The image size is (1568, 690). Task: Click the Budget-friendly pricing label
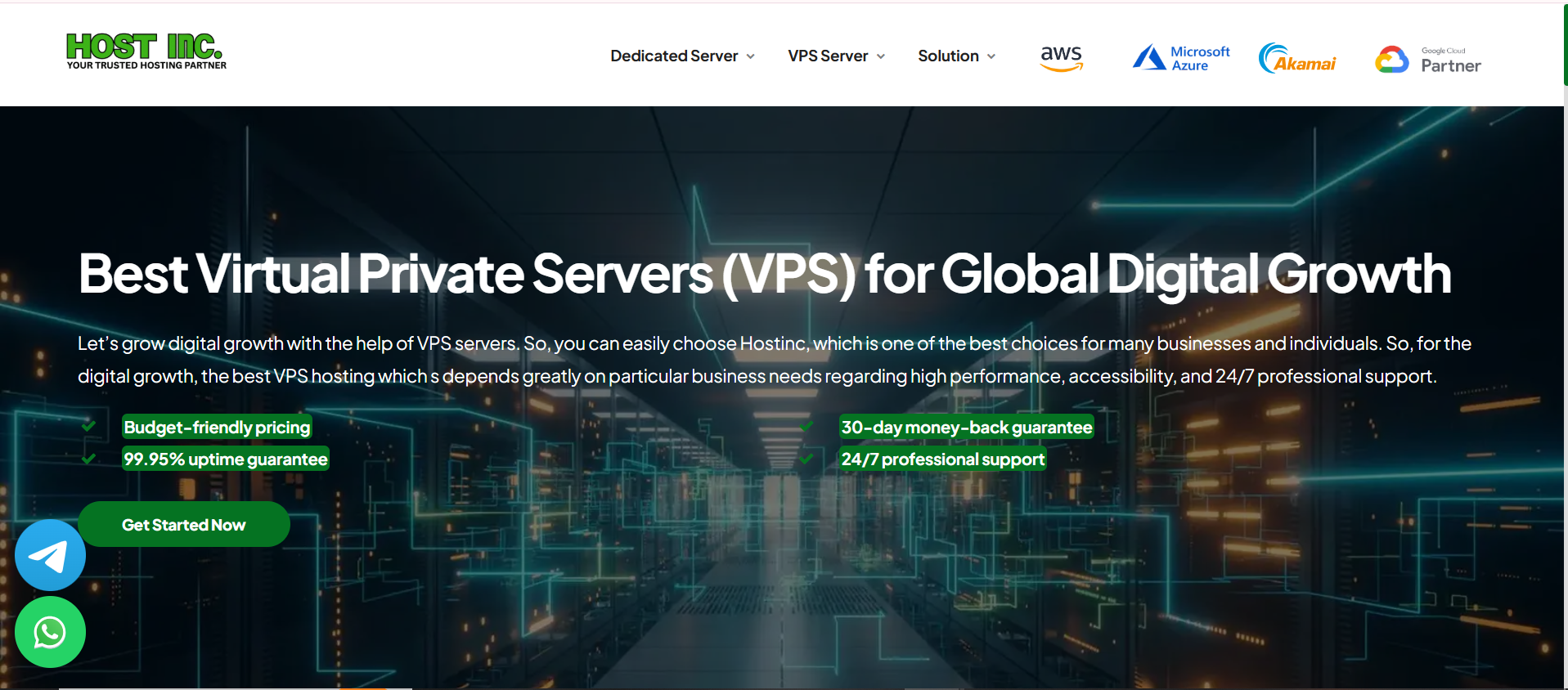click(217, 427)
